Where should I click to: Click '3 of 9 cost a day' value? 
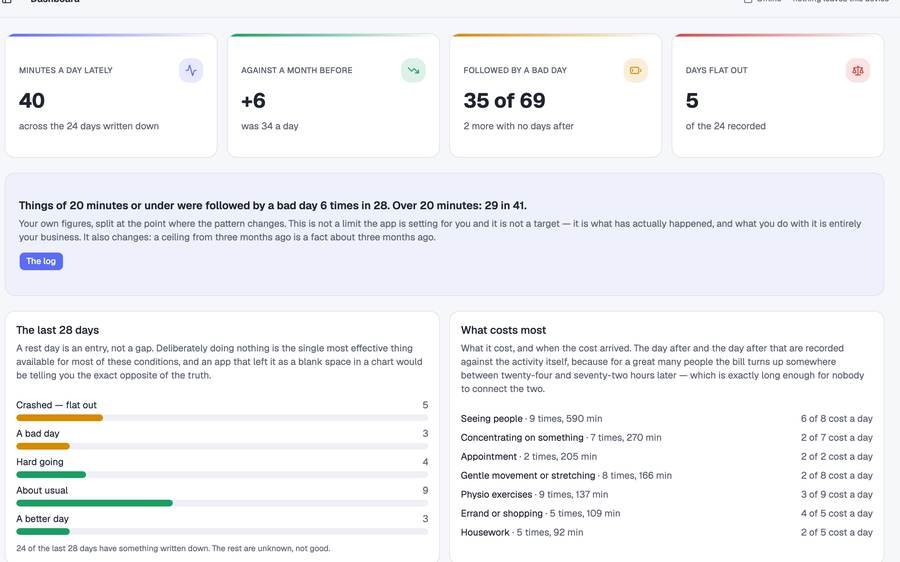coord(837,494)
